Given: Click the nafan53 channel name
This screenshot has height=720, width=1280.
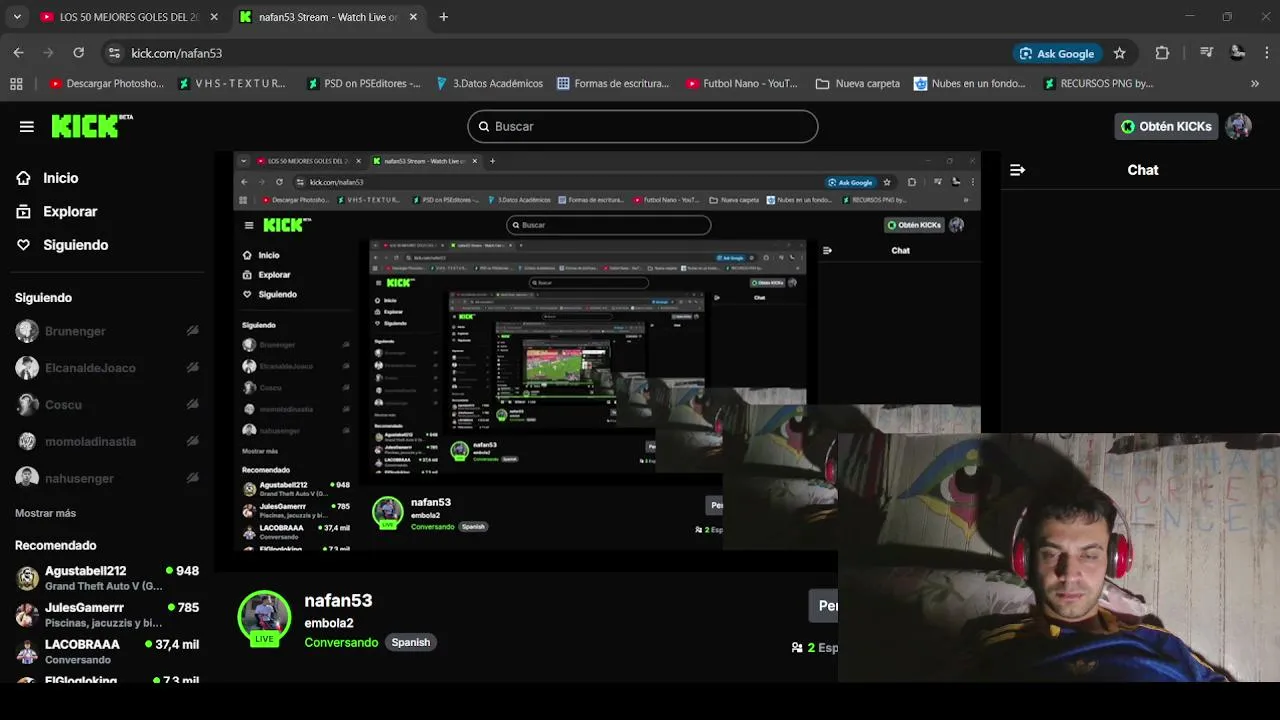Looking at the screenshot, I should (338, 601).
